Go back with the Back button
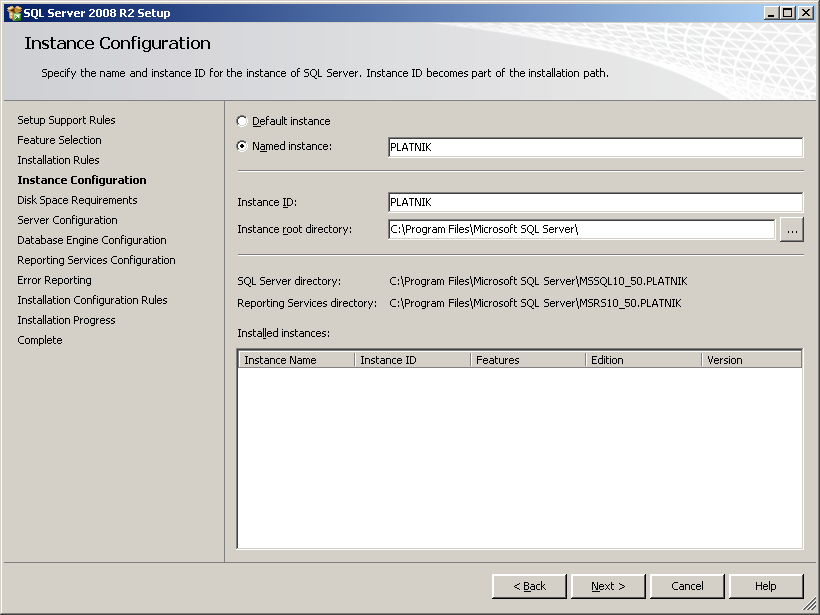The image size is (820, 615). (x=529, y=586)
